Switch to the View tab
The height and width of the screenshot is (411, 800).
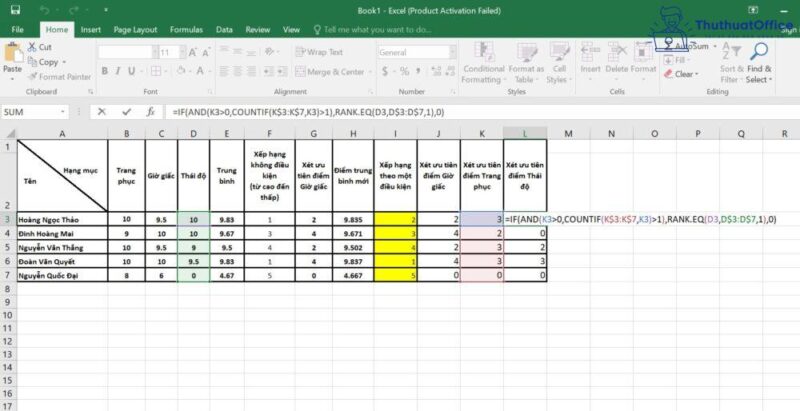[x=291, y=30]
